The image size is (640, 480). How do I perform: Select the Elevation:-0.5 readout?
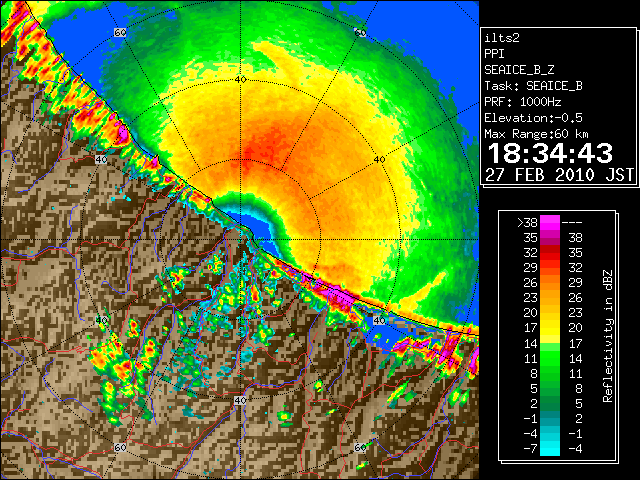(533, 118)
